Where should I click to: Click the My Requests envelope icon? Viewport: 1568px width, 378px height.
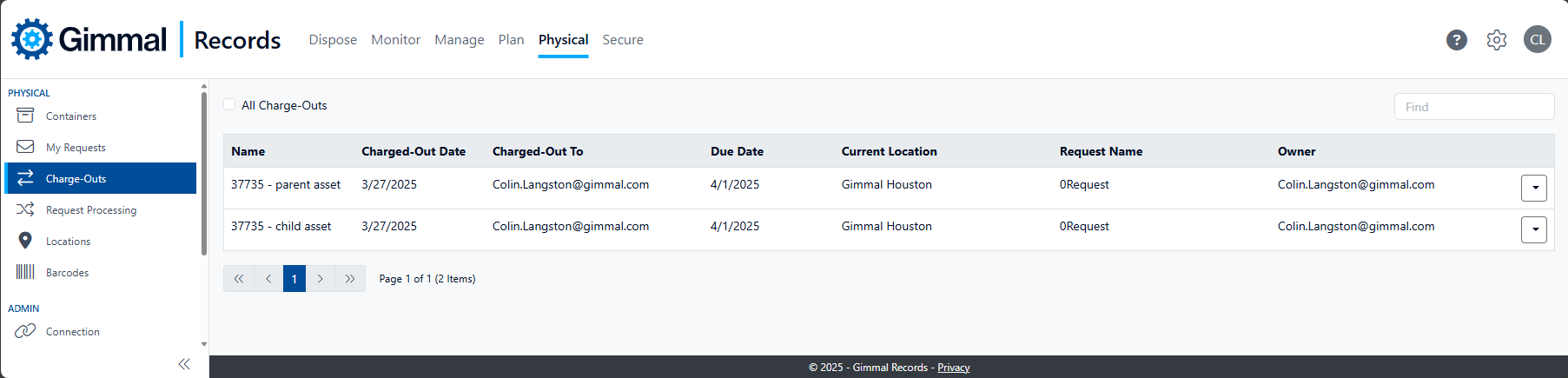[25, 147]
